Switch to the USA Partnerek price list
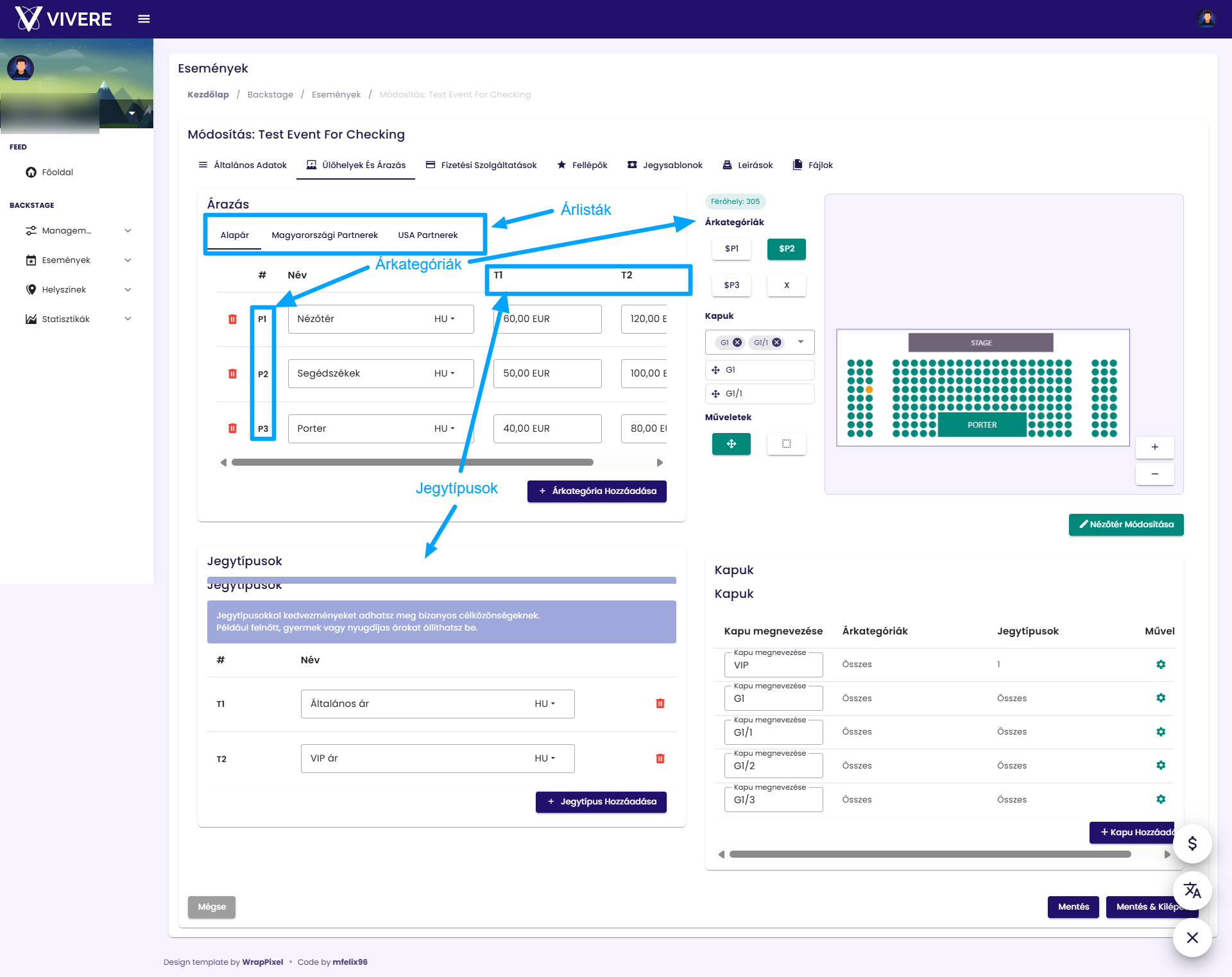This screenshot has width=1232, height=977. (428, 235)
